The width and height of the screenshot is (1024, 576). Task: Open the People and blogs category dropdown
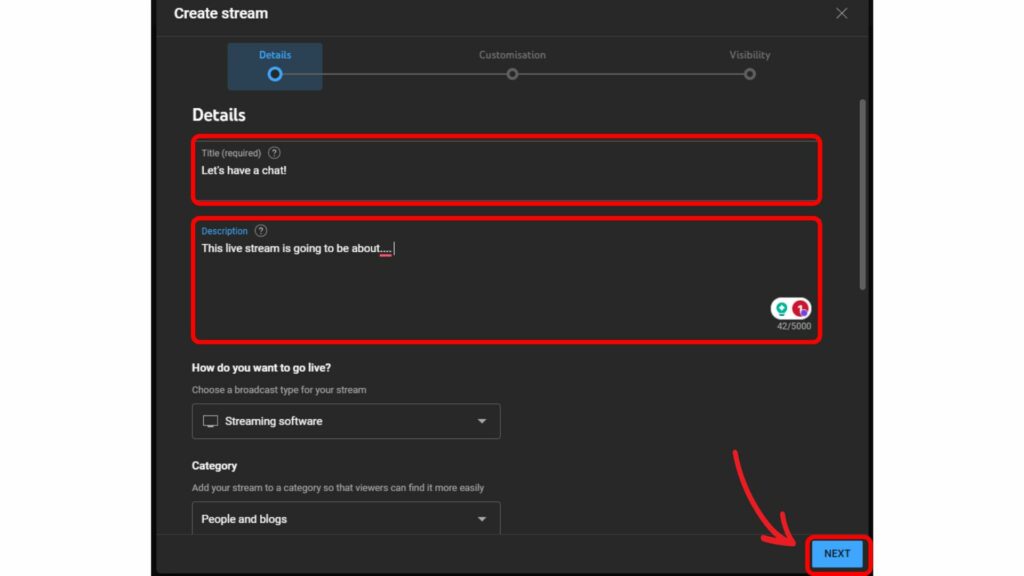tap(345, 519)
